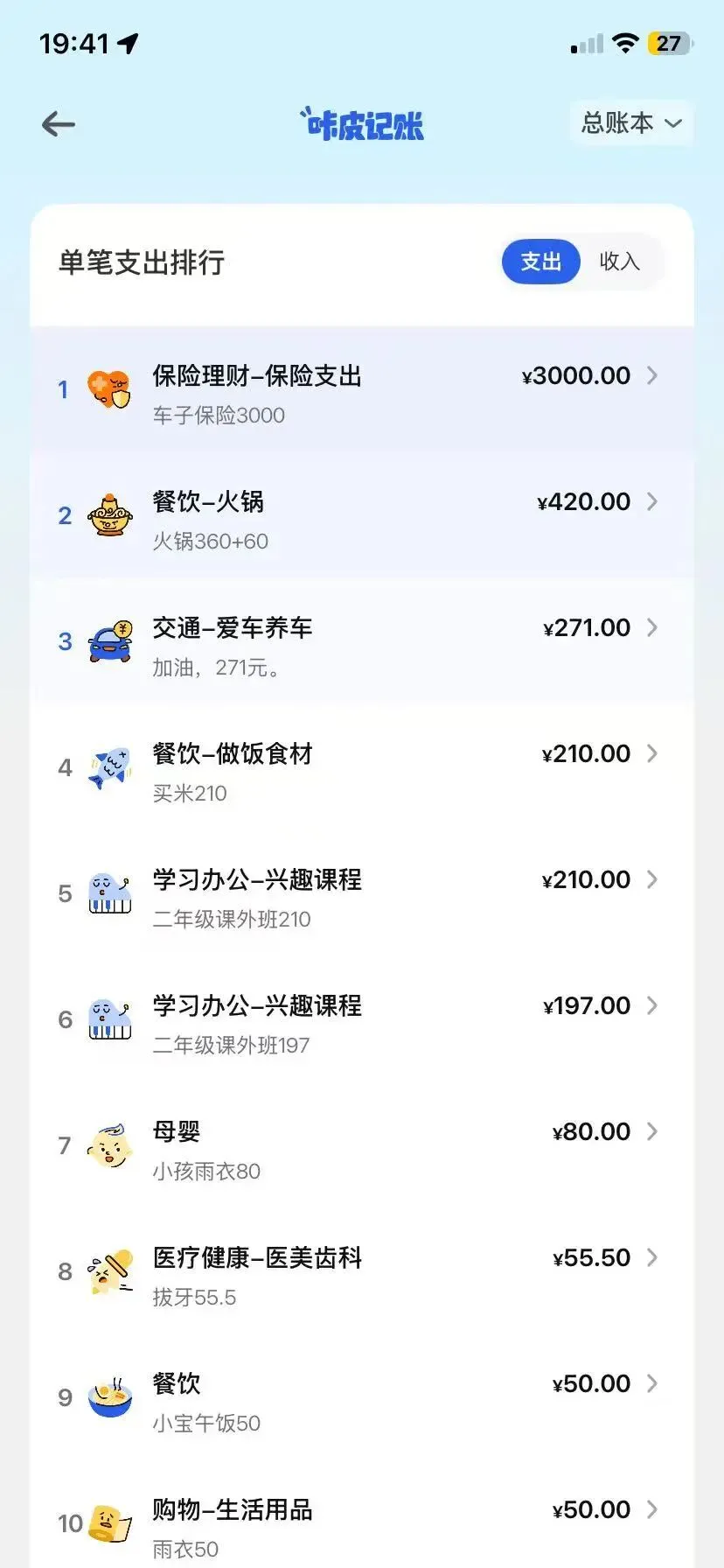Open the 餐饮-做饭食材 expense item
The height and width of the screenshot is (1568, 724).
233,753
